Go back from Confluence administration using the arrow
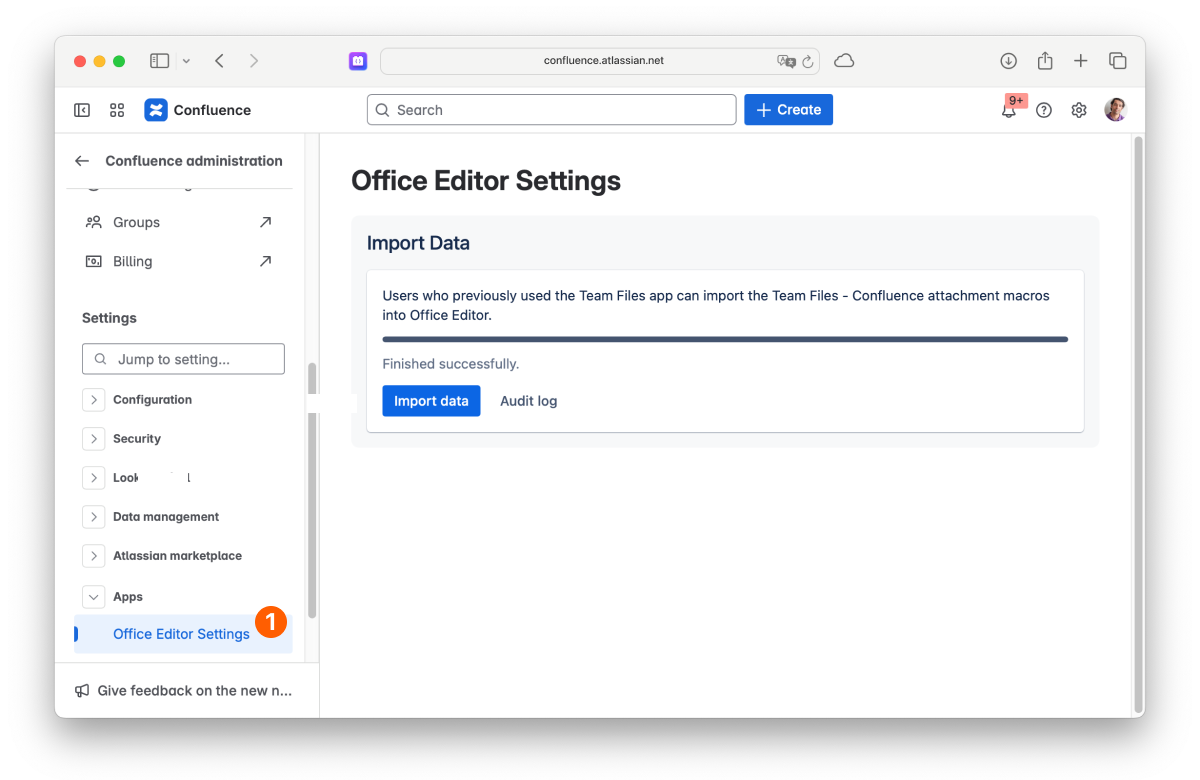The image size is (1200, 780). pyautogui.click(x=82, y=161)
